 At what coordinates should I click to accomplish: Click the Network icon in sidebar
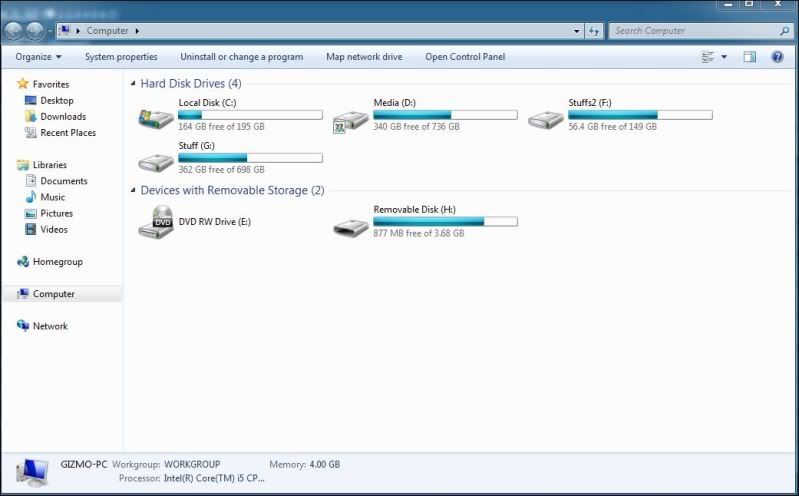[22, 326]
